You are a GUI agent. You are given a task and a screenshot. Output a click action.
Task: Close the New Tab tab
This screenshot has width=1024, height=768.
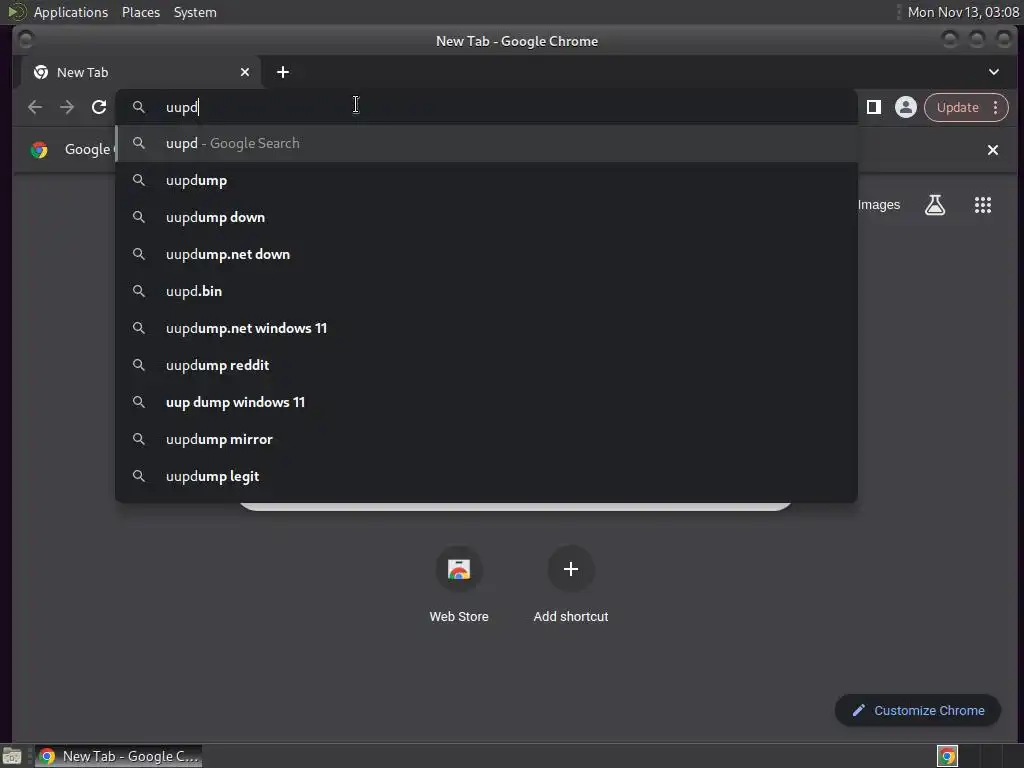coord(245,72)
